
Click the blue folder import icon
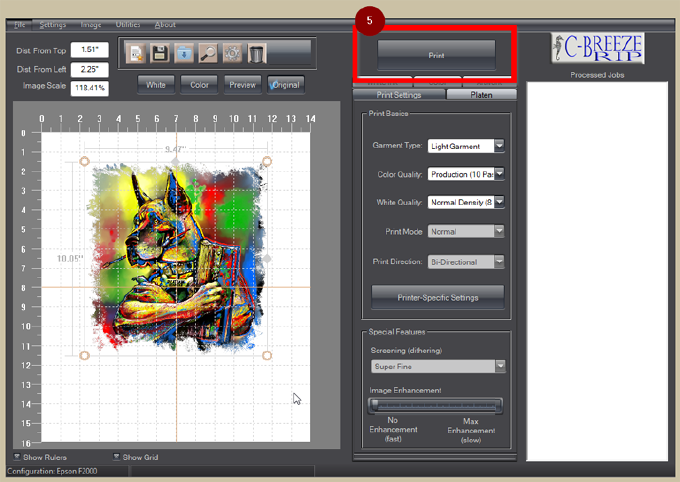pyautogui.click(x=184, y=53)
